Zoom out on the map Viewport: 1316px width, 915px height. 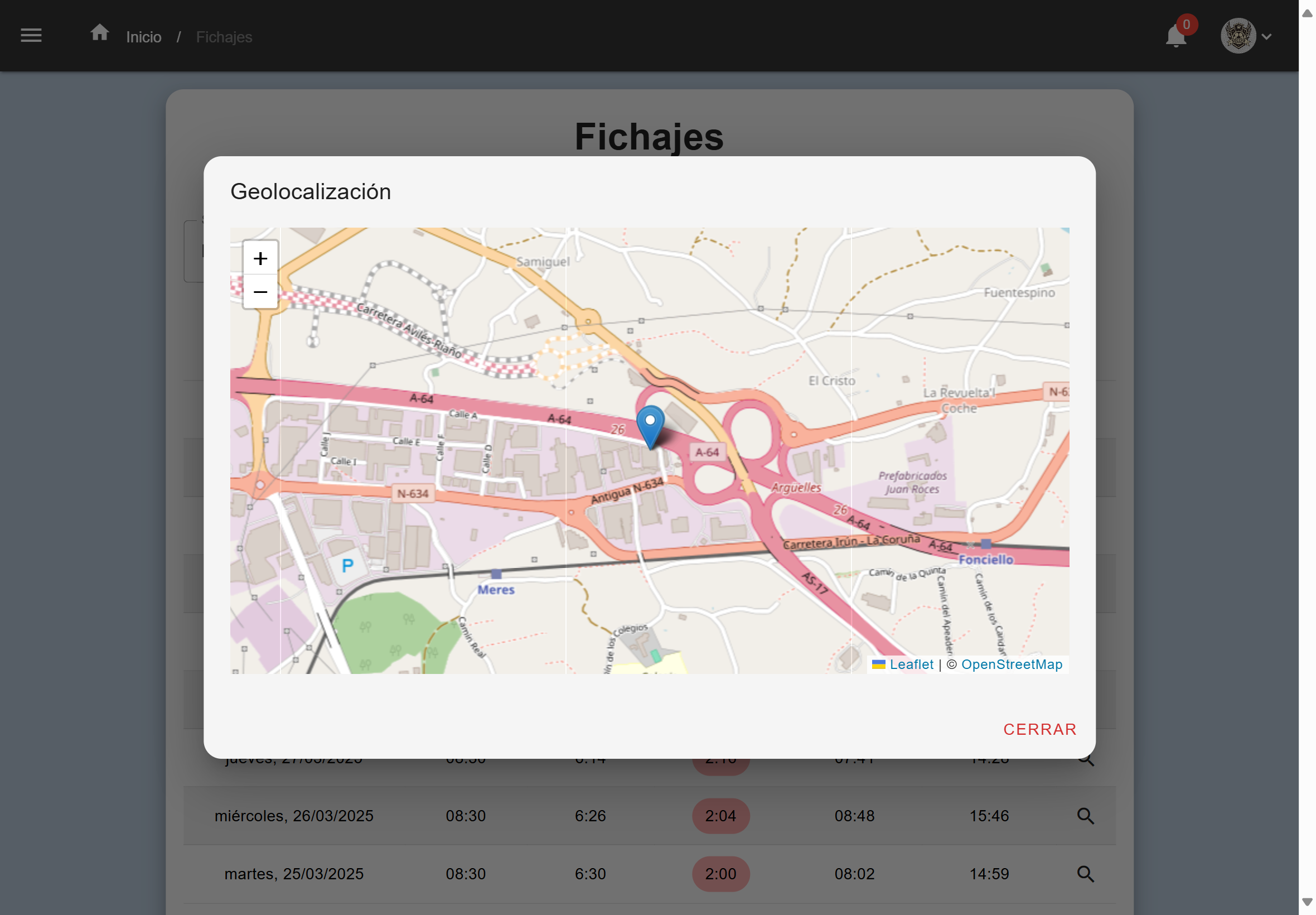pyautogui.click(x=260, y=292)
